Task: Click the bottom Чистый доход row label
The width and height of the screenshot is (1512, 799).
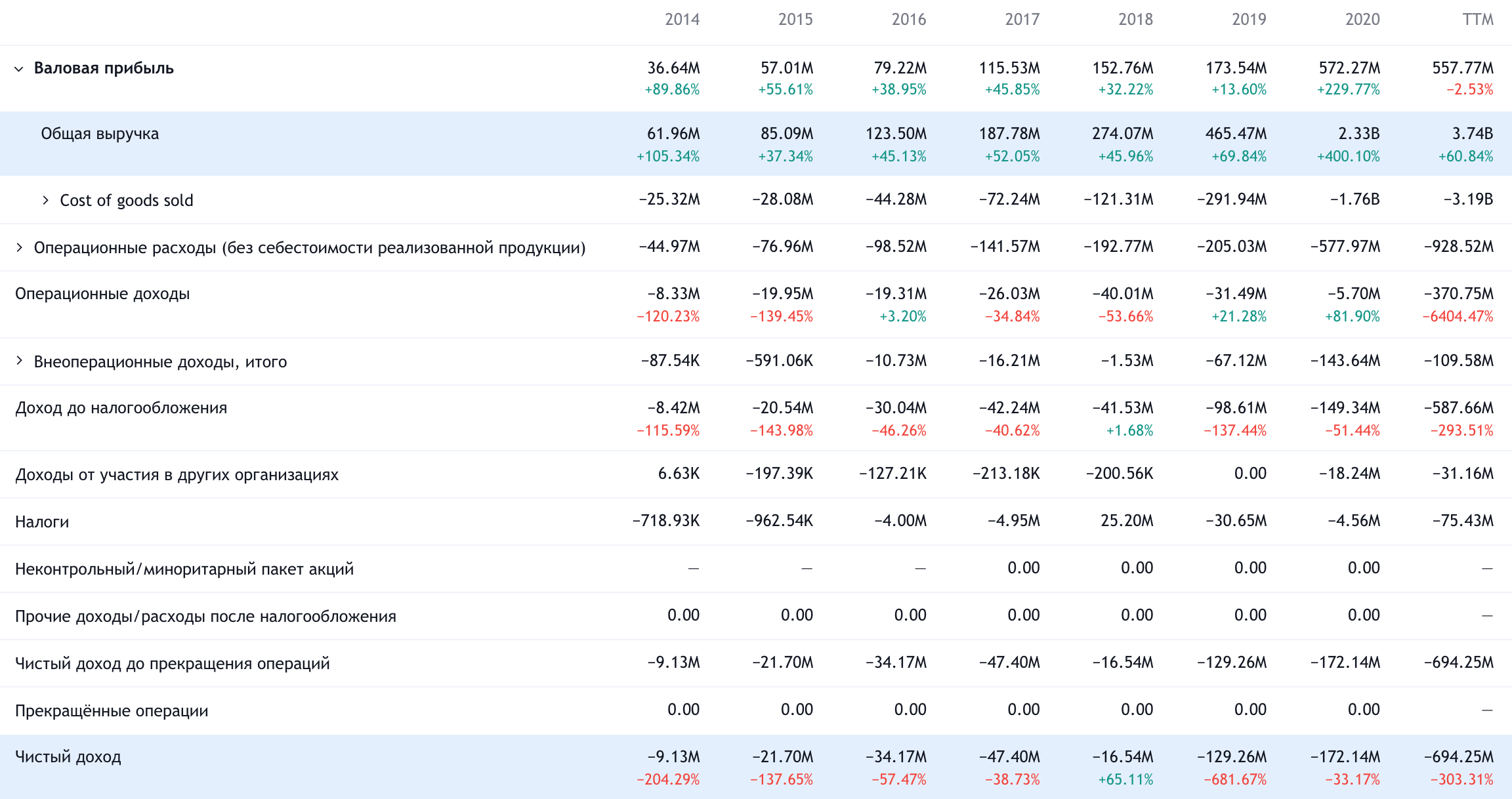Action: tap(68, 757)
